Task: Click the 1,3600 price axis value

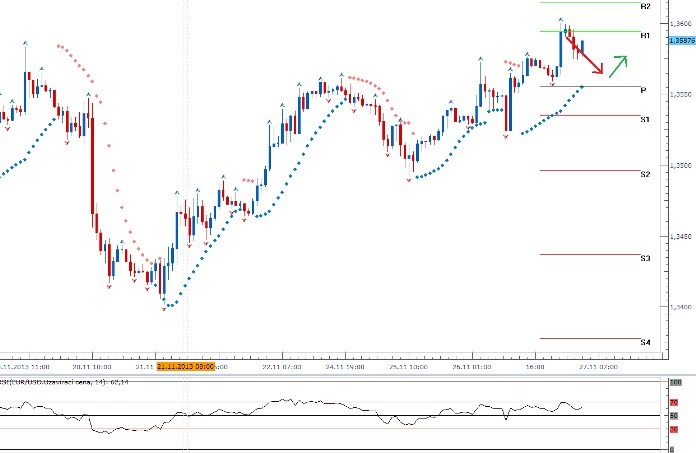Action: point(681,23)
